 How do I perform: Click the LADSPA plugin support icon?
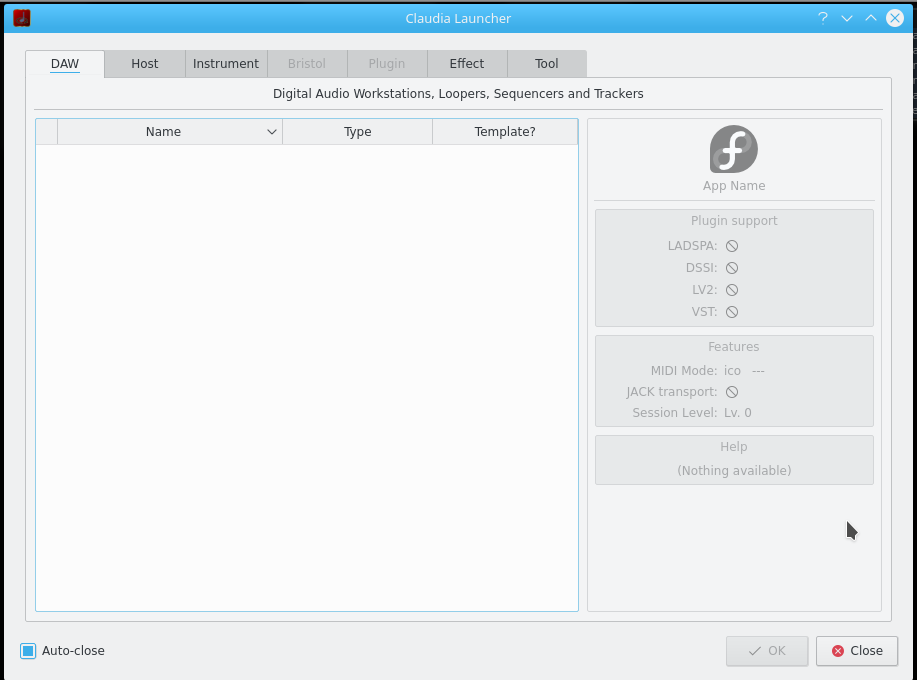coord(732,245)
